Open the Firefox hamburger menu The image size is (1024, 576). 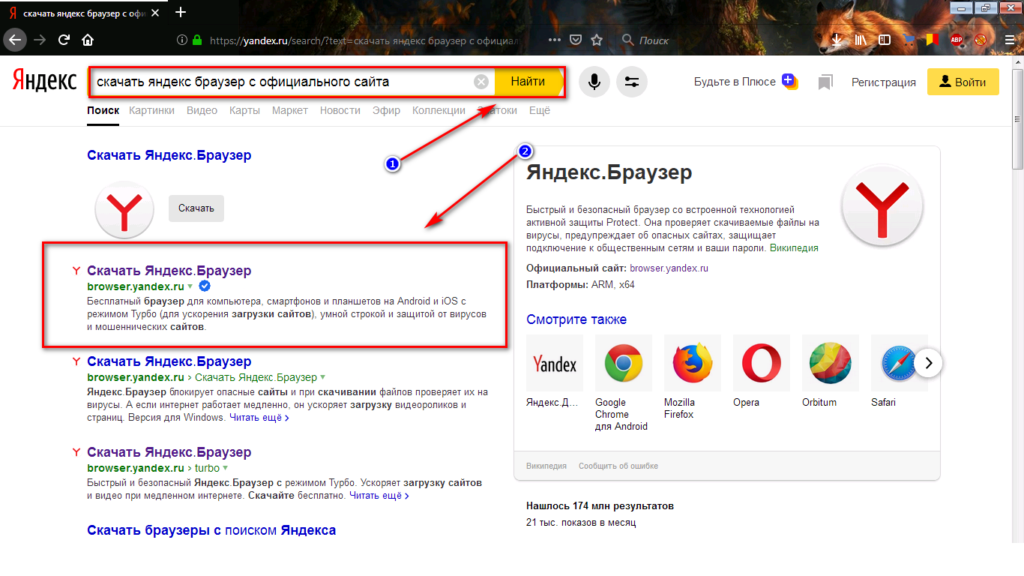coord(1009,40)
